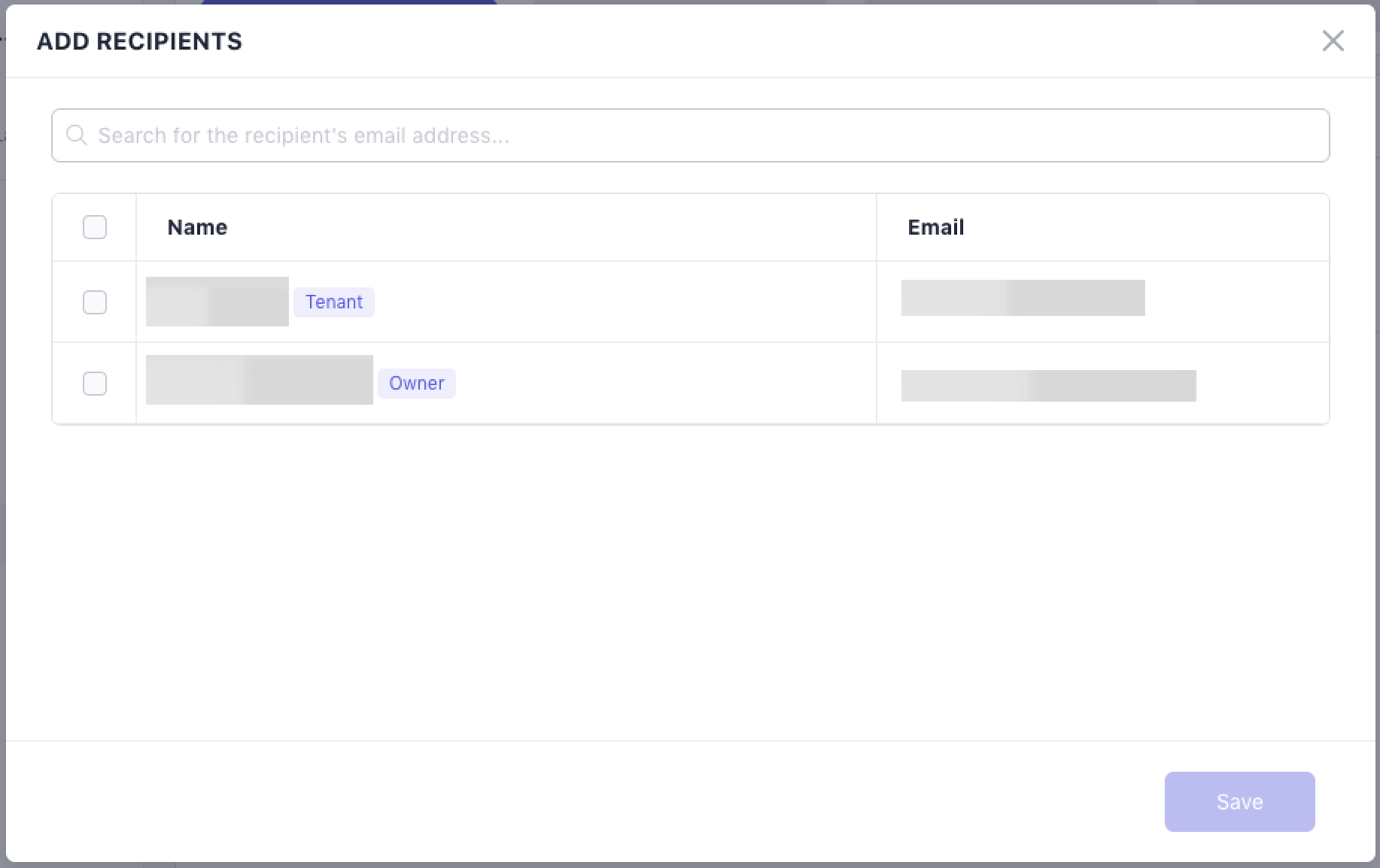Viewport: 1380px width, 868px height.
Task: Click empty space right of Owner badge
Action: [662, 384]
